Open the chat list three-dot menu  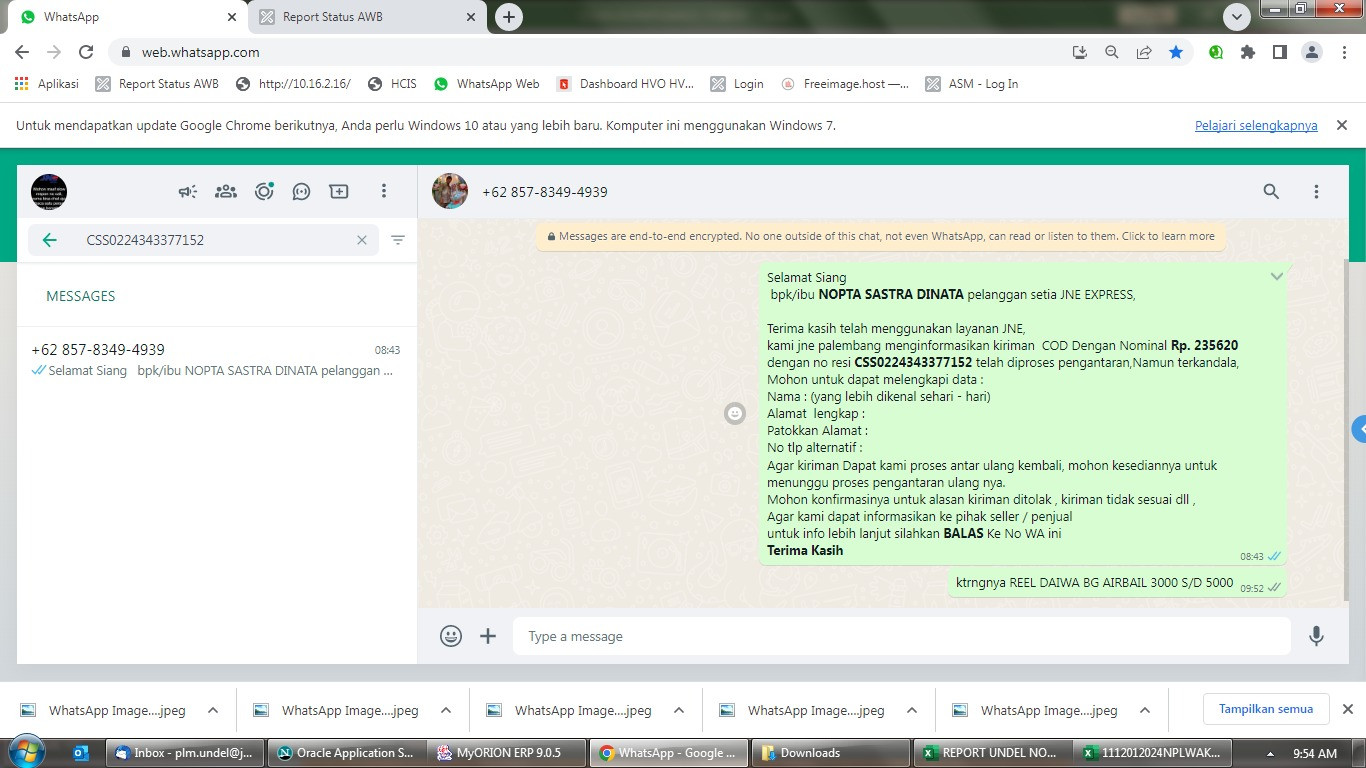coord(384,191)
